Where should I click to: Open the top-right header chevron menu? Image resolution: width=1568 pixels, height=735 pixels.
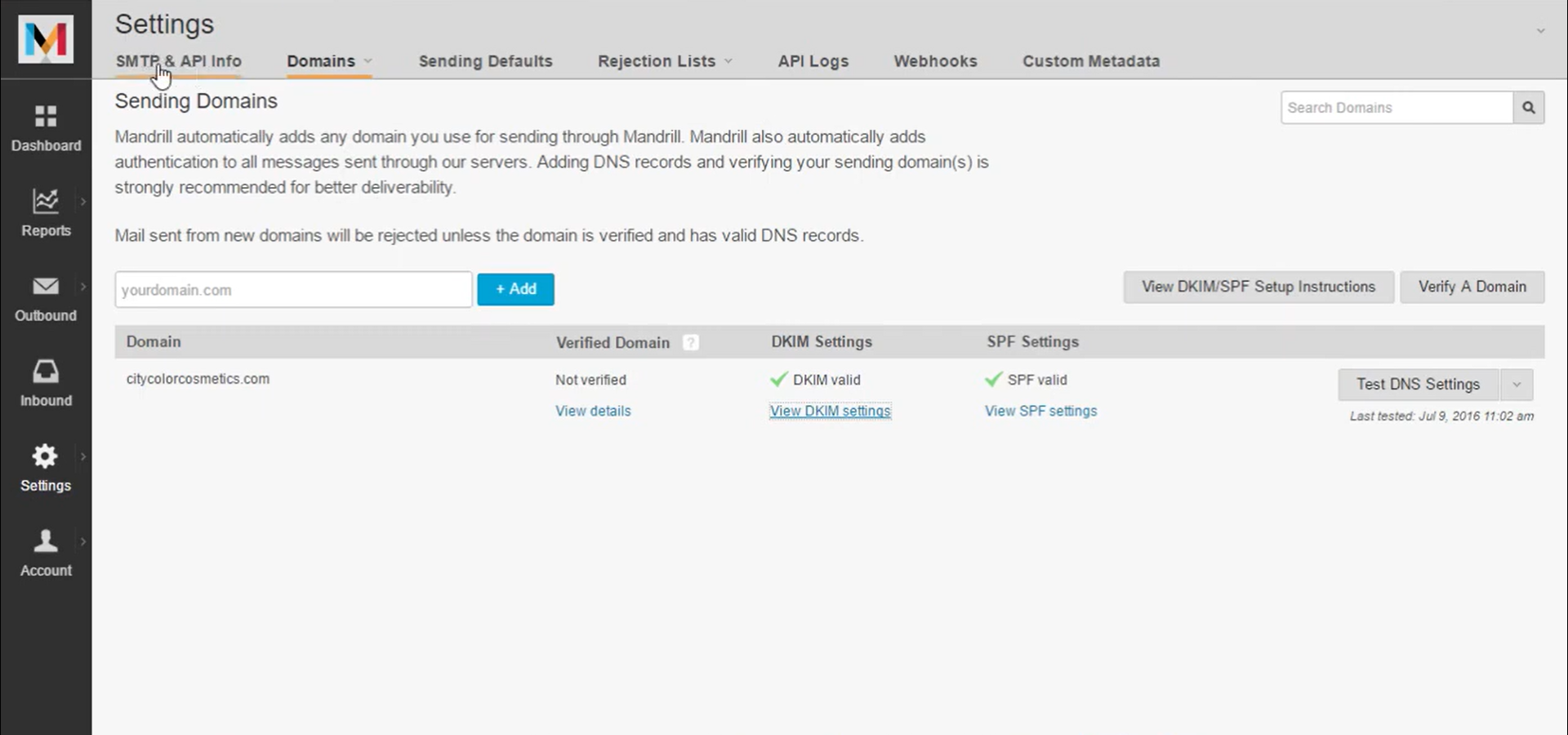pos(1540,31)
